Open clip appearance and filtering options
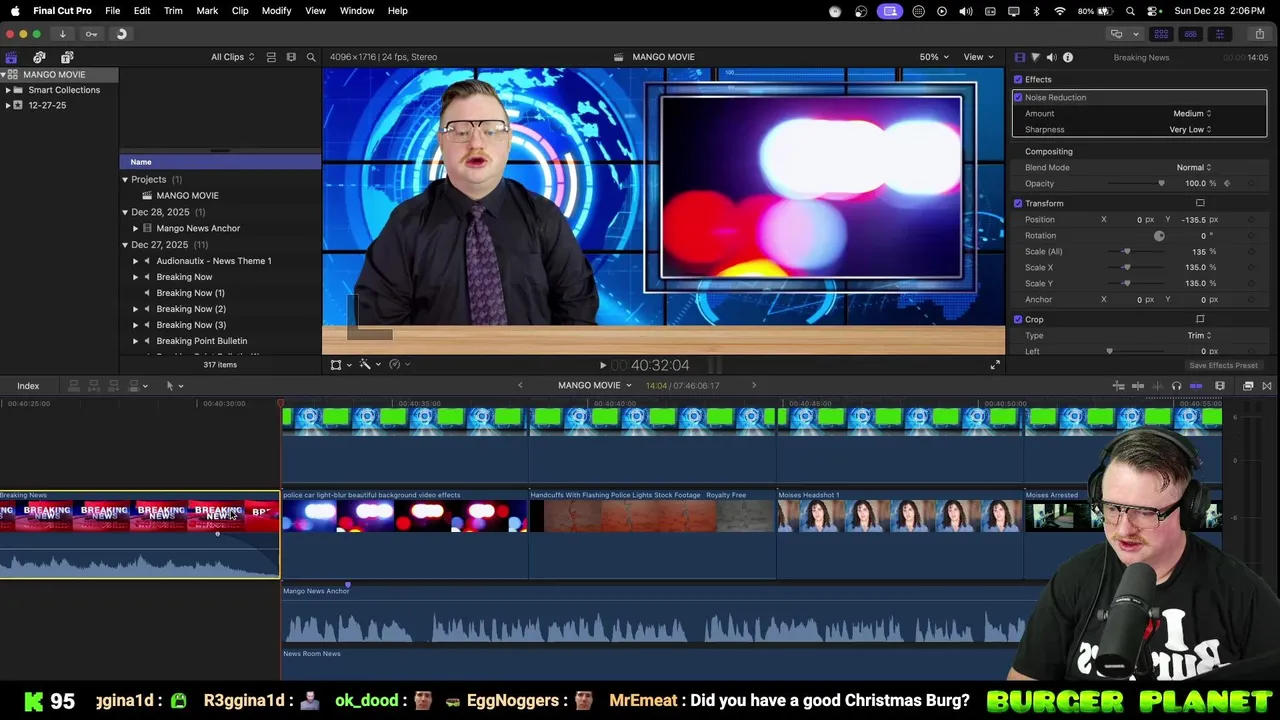 tap(291, 57)
